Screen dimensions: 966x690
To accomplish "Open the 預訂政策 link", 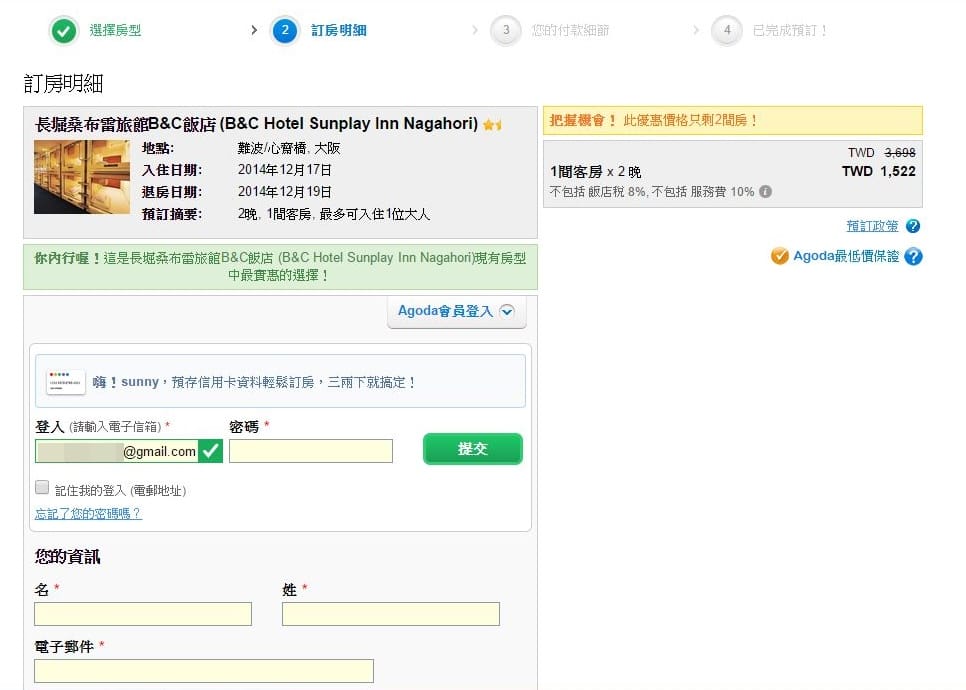I will pyautogui.click(x=872, y=227).
